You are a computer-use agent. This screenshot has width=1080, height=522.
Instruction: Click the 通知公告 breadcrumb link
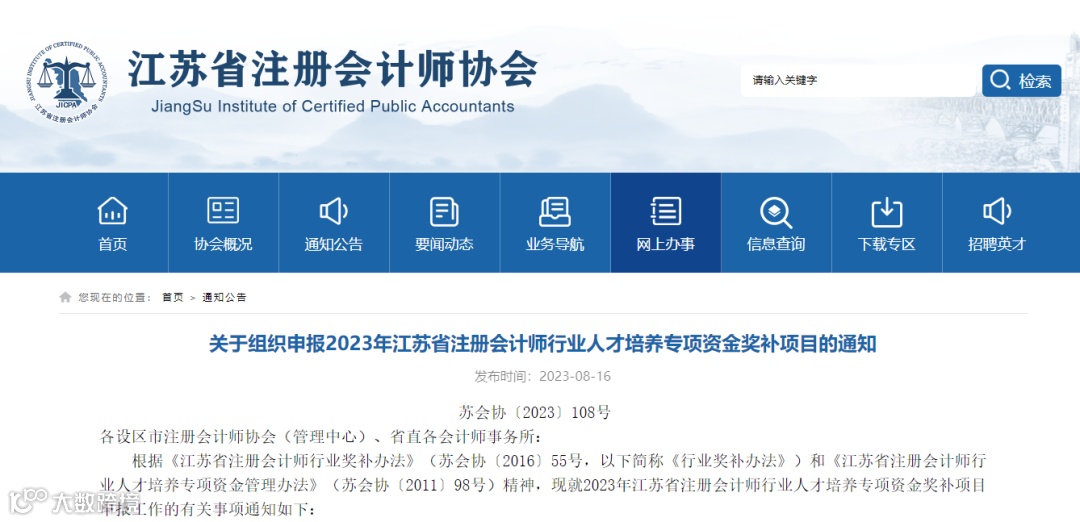(224, 297)
